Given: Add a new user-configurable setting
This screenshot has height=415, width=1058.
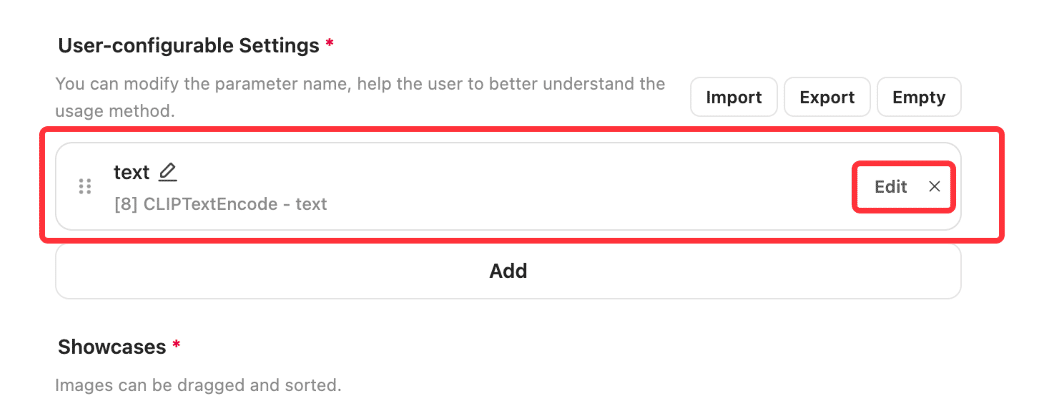Looking at the screenshot, I should [x=508, y=271].
